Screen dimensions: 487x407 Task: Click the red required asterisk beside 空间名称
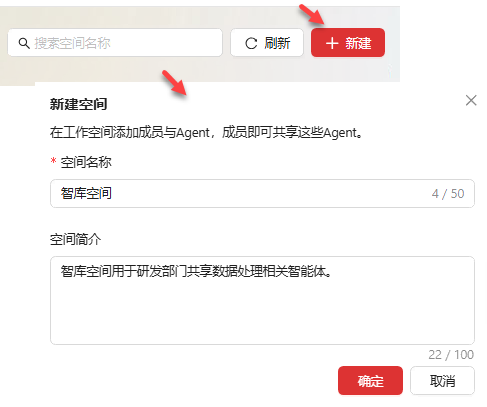tap(53, 161)
